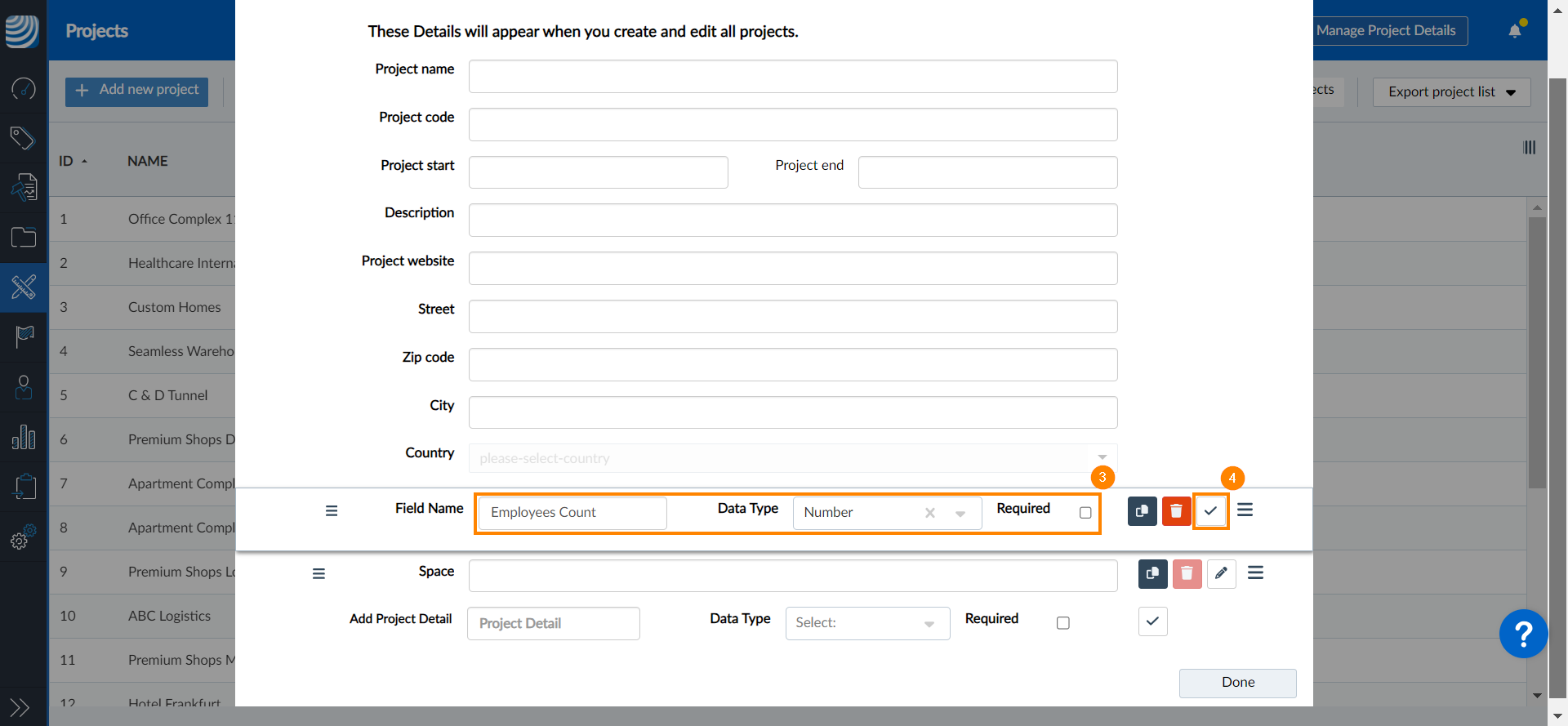Expand the sidebar with double chevron
1568x726 pixels.
20,707
